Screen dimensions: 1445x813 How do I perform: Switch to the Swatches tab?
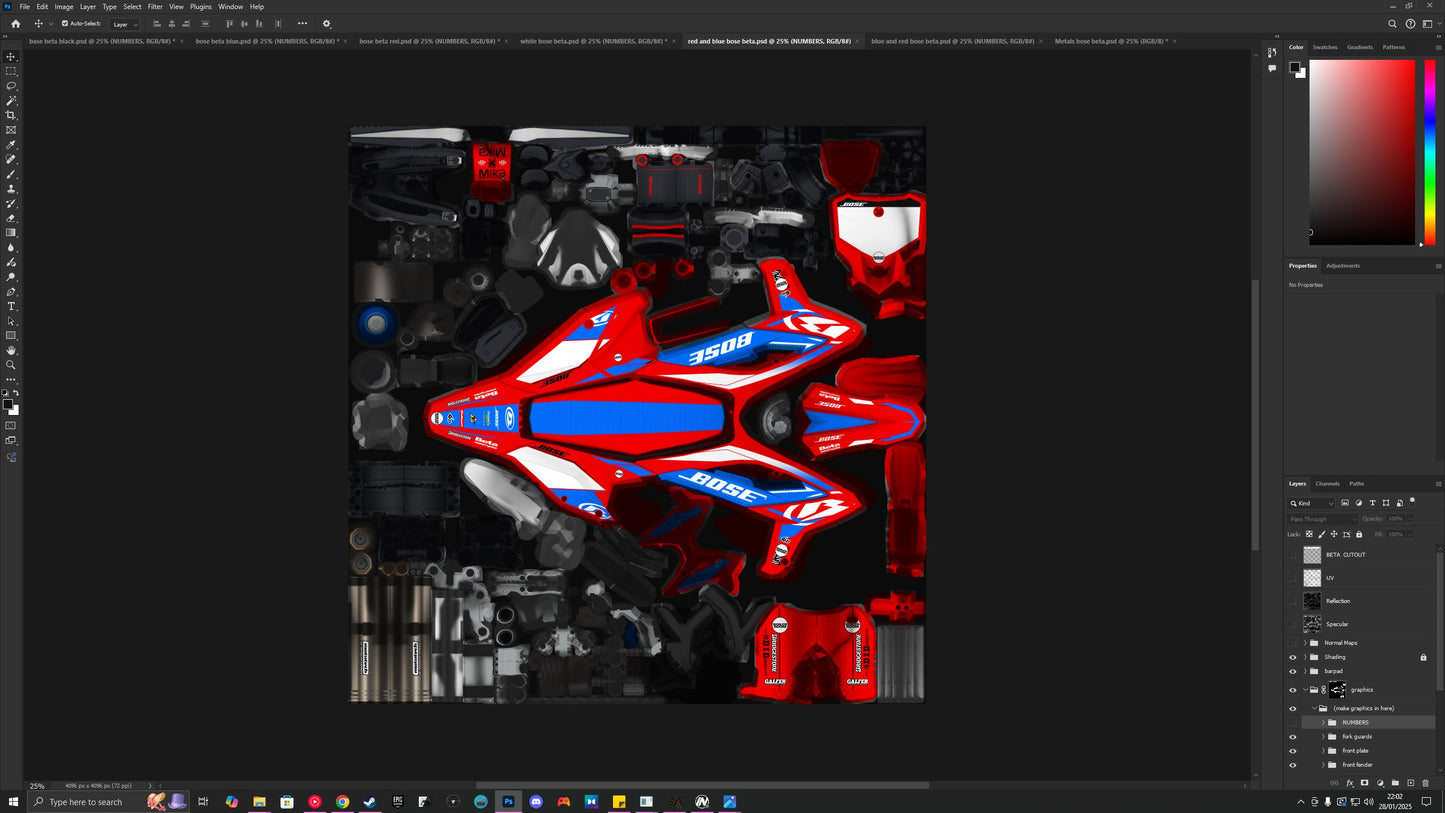(x=1325, y=47)
